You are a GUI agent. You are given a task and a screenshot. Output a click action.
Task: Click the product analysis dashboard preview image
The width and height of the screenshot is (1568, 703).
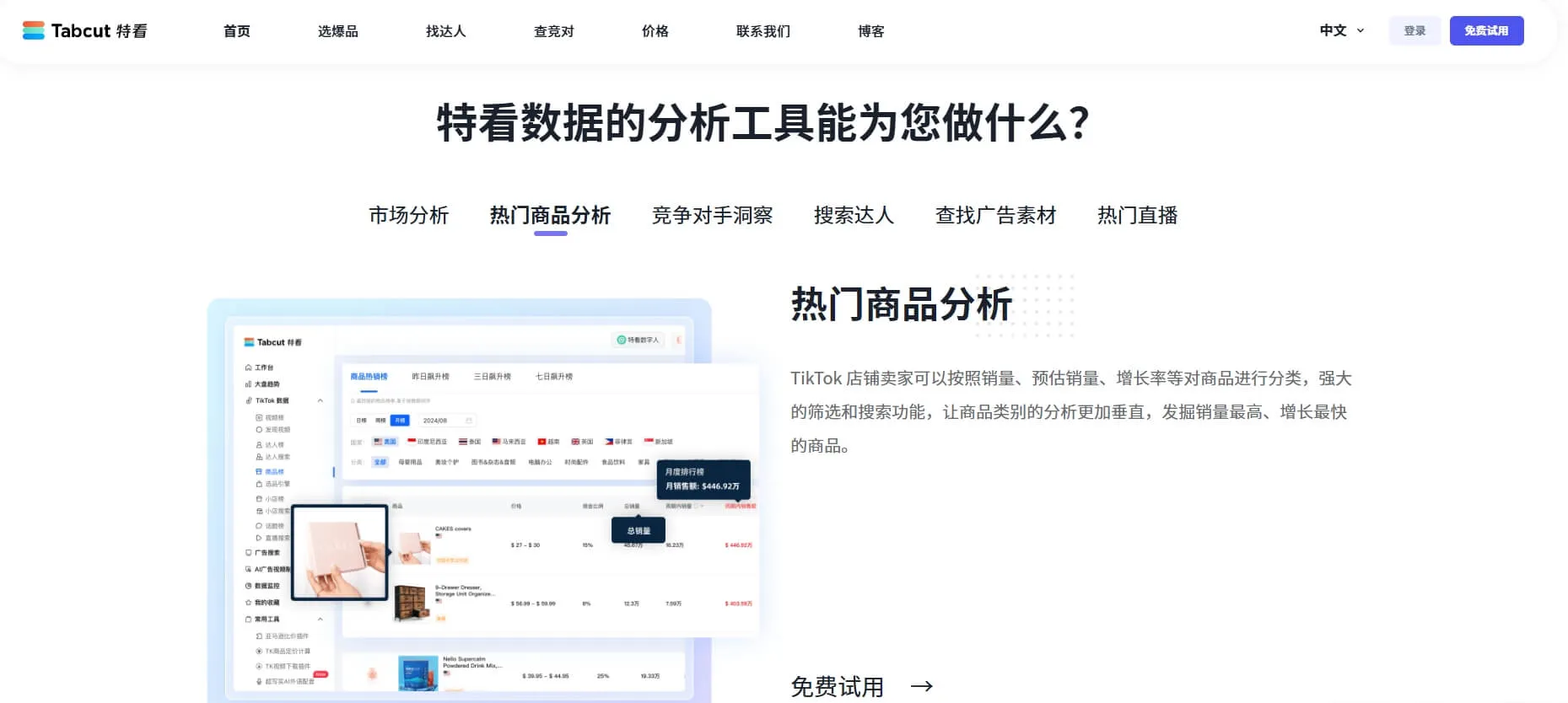[483, 500]
